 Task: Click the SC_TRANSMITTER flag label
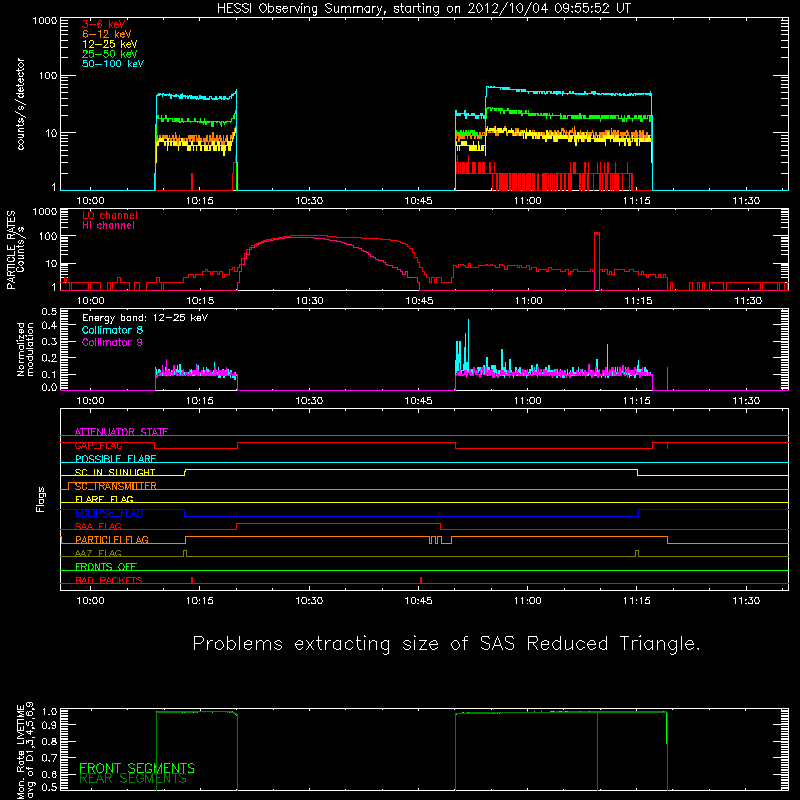[115, 486]
